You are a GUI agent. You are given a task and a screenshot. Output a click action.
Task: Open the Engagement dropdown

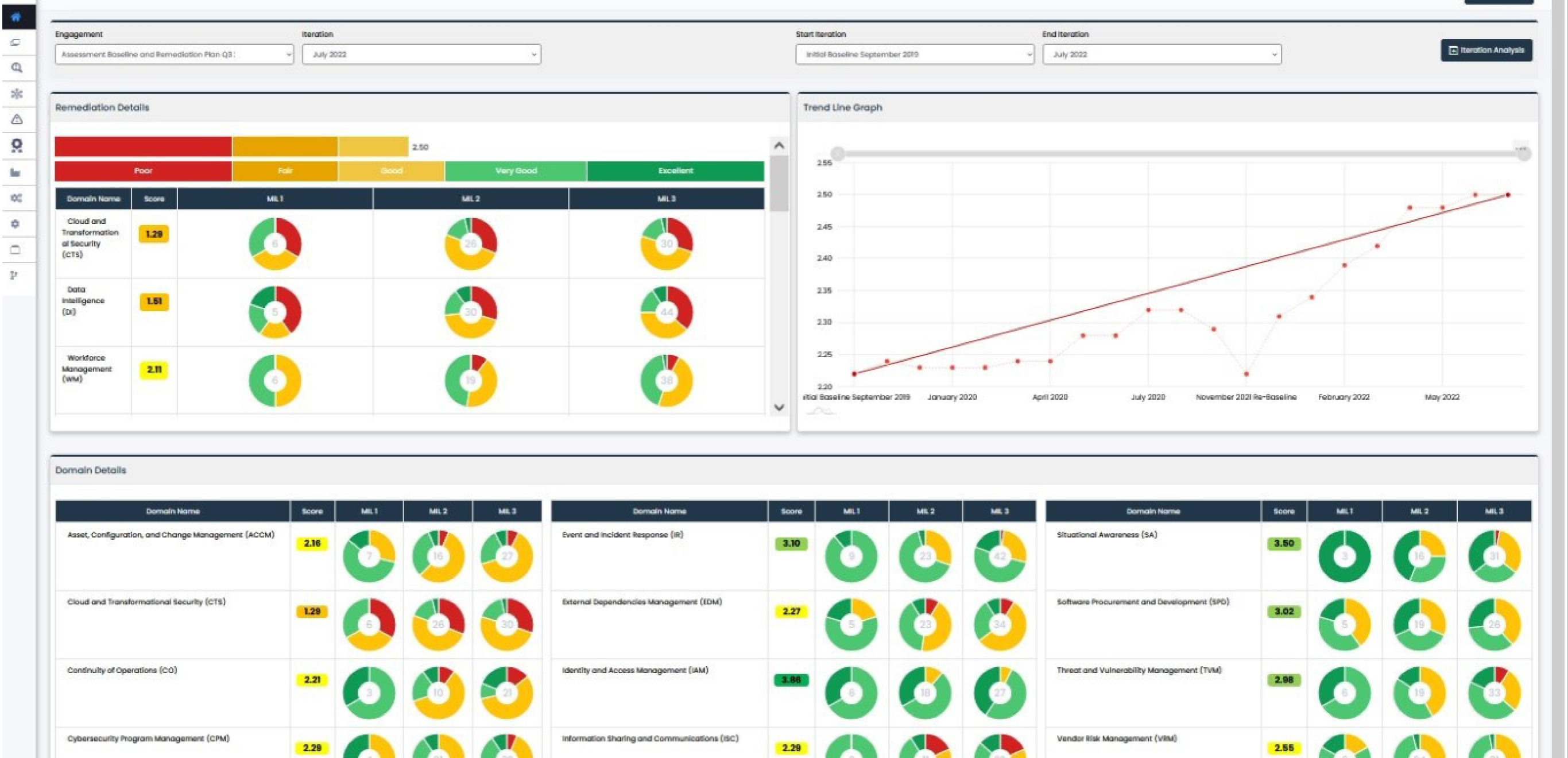[175, 54]
